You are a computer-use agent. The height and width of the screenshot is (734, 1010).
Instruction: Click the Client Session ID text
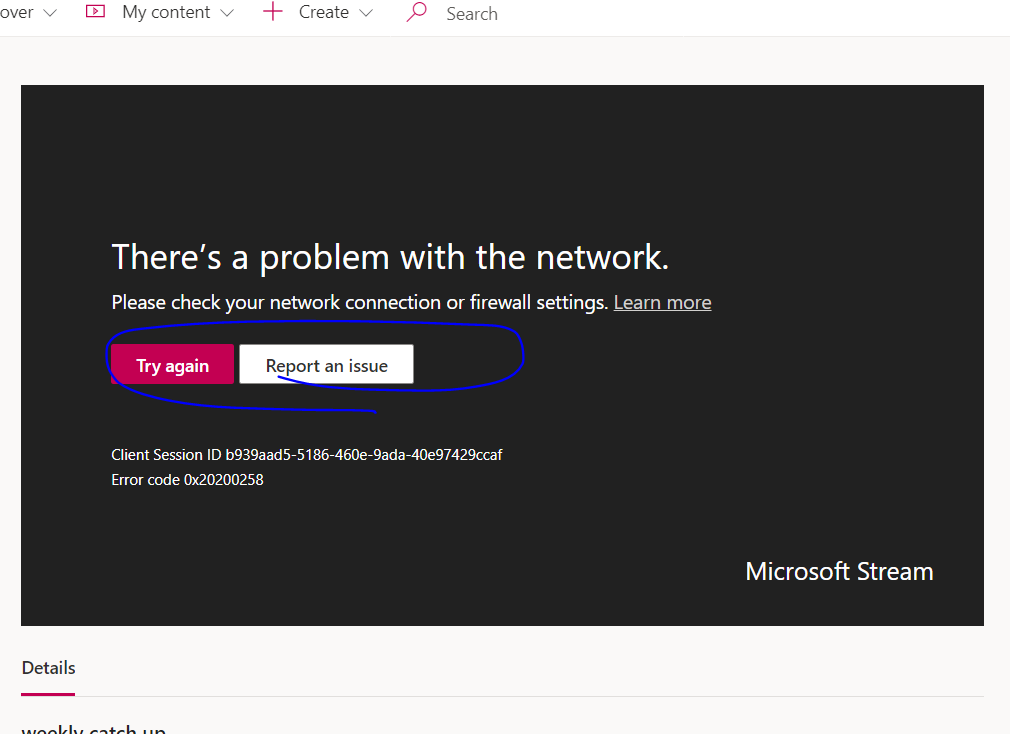[307, 455]
